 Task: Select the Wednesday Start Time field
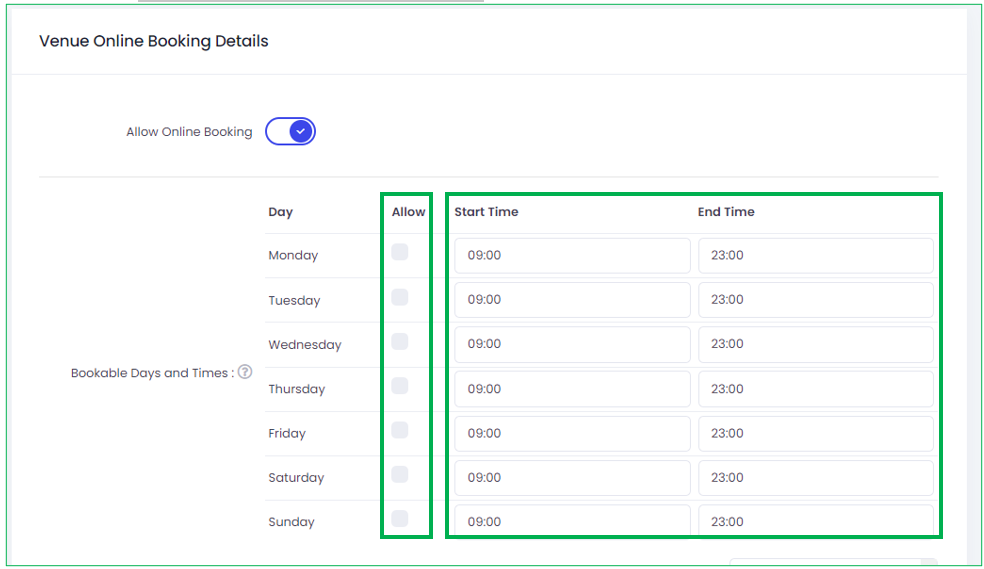coord(572,344)
